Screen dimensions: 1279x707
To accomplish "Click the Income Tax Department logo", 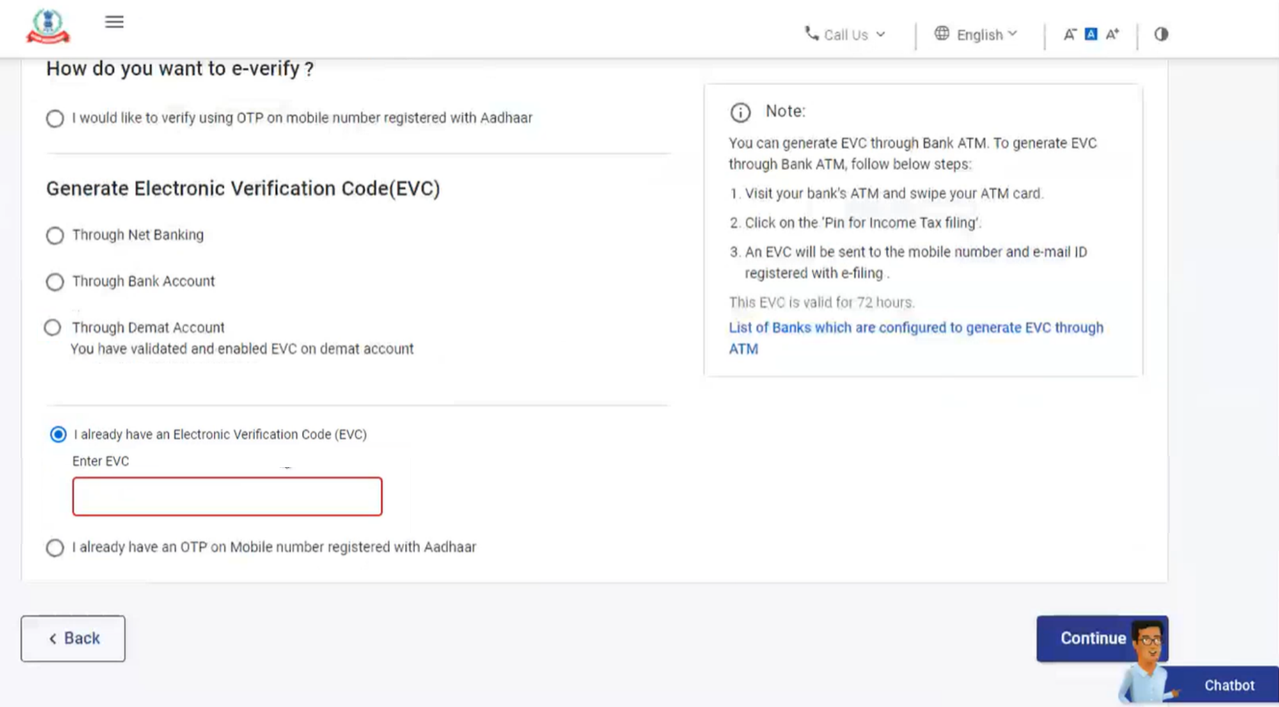I will (x=48, y=27).
